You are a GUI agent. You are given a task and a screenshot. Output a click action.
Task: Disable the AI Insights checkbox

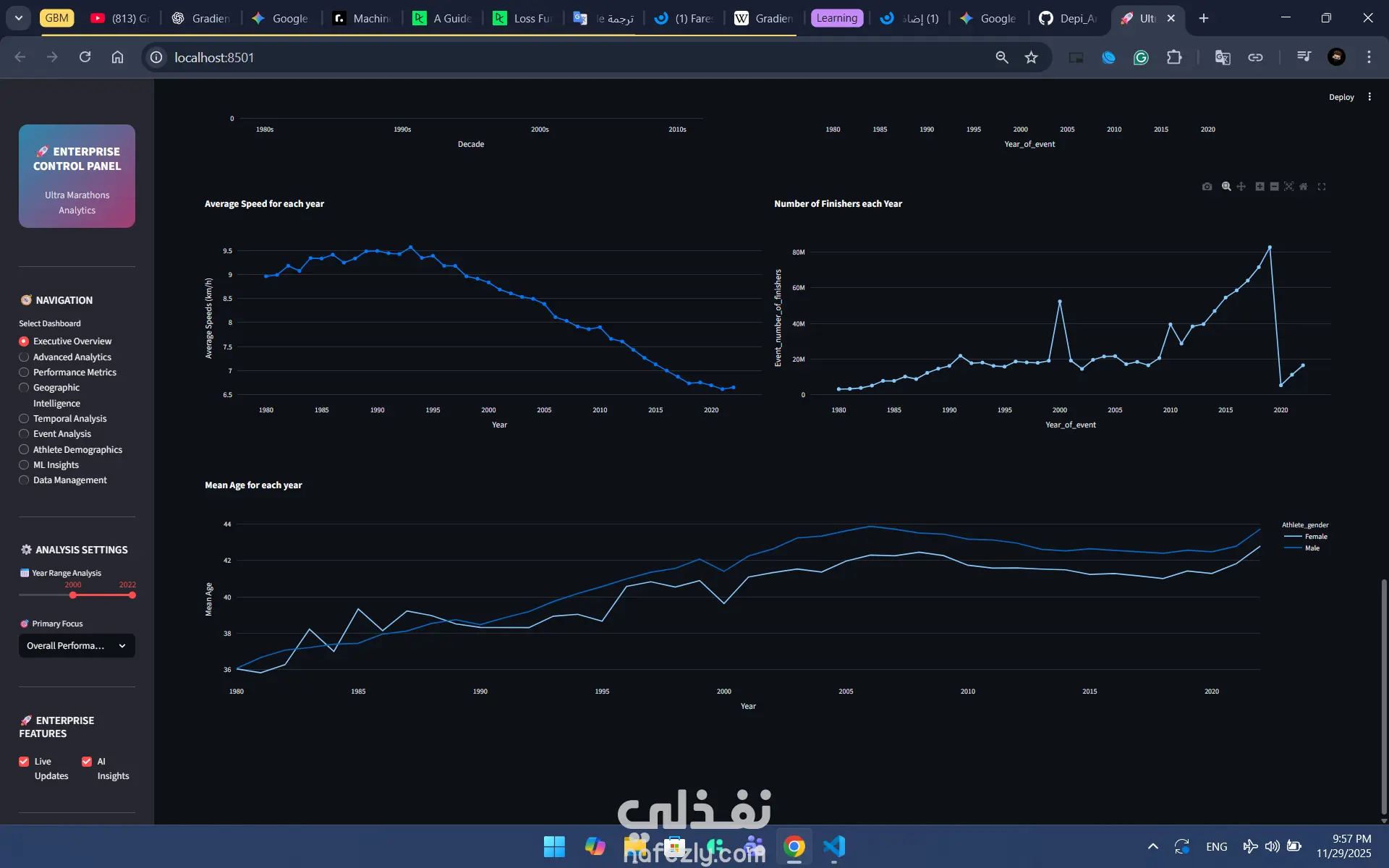tap(87, 762)
